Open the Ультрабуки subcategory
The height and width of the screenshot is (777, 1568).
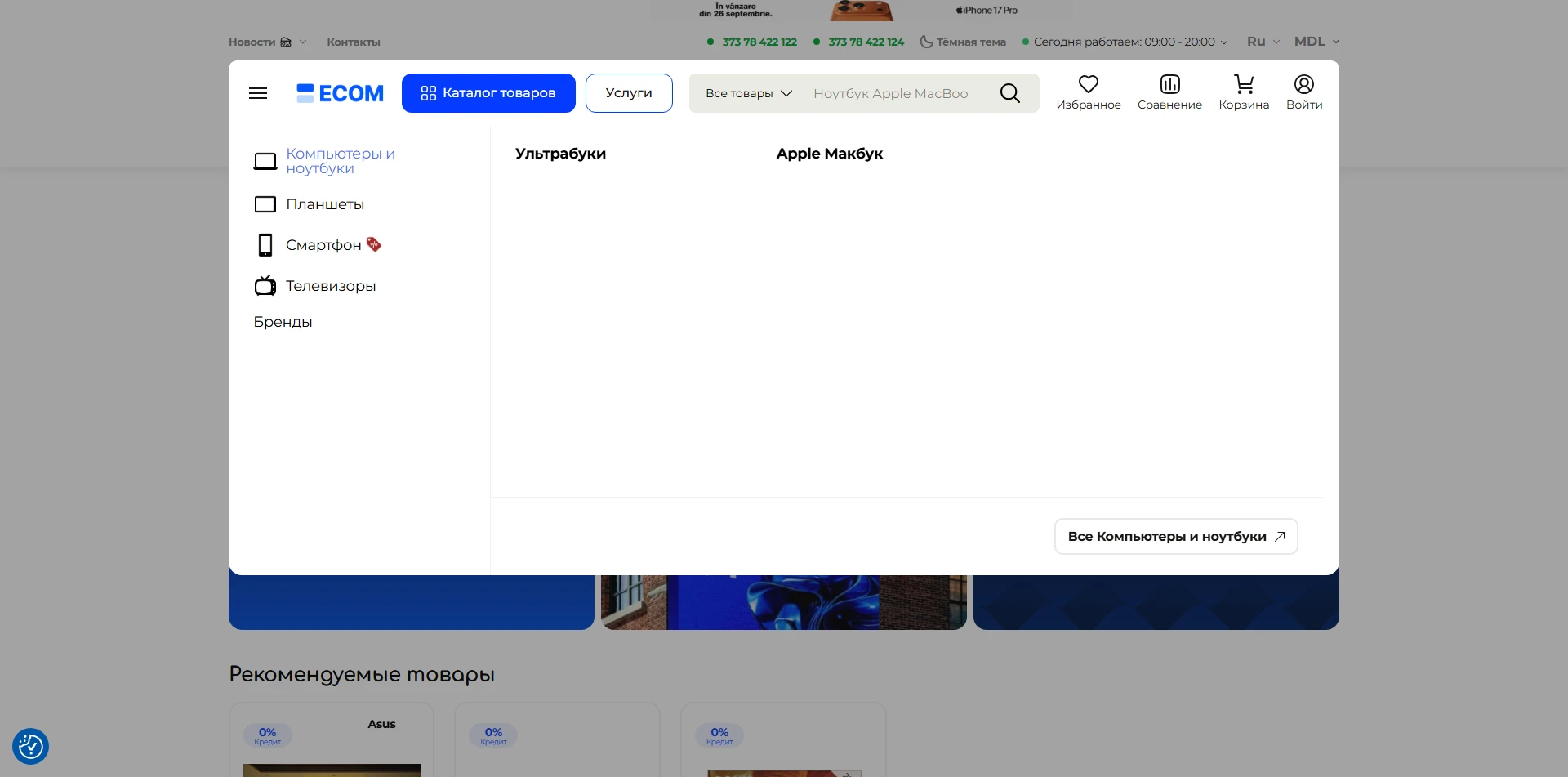(x=560, y=154)
